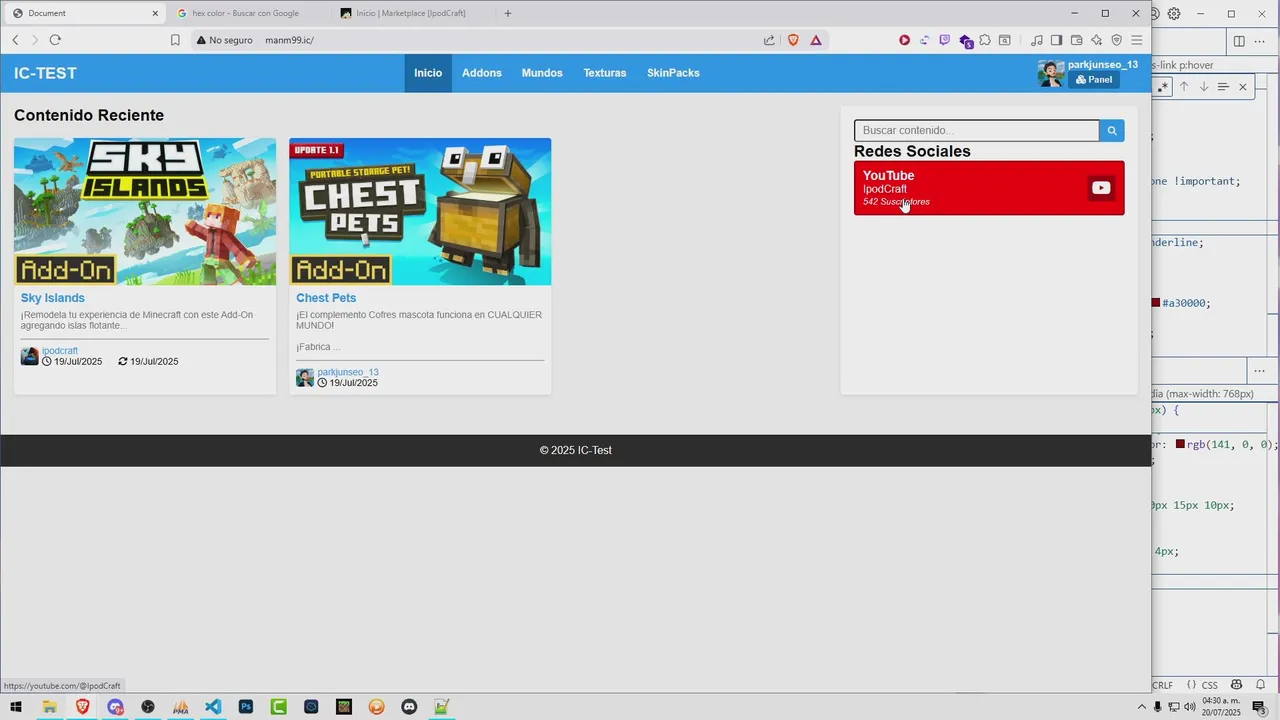Click the search magnifier button next to the search field

click(x=1111, y=130)
